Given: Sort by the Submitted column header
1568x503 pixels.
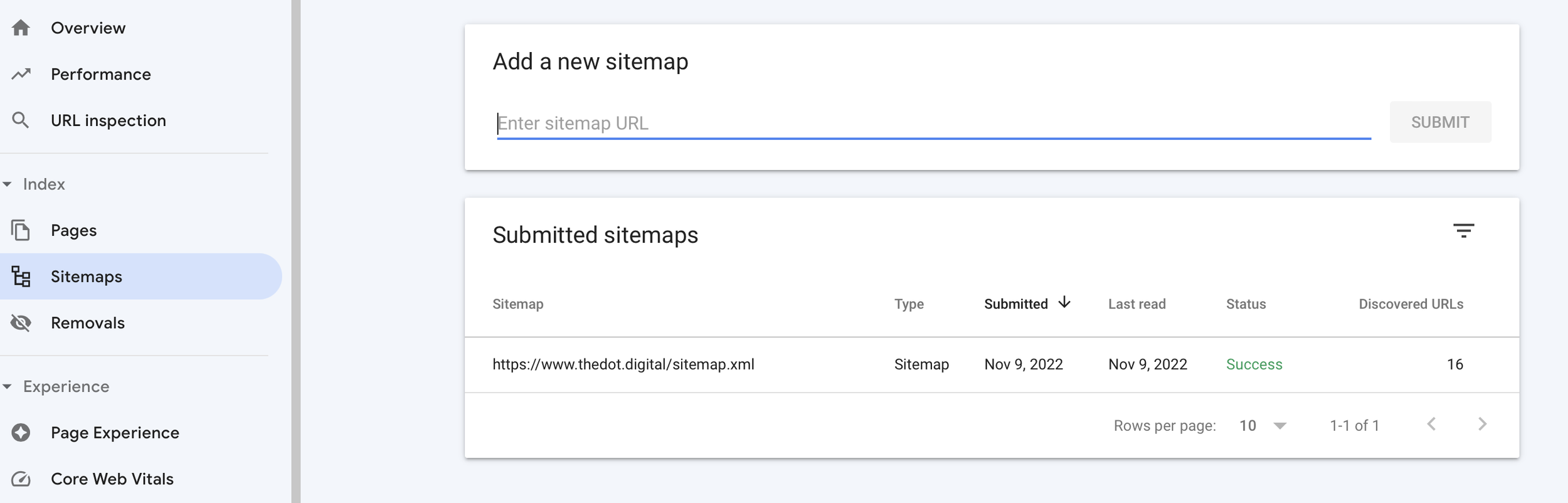Looking at the screenshot, I should click(1016, 304).
